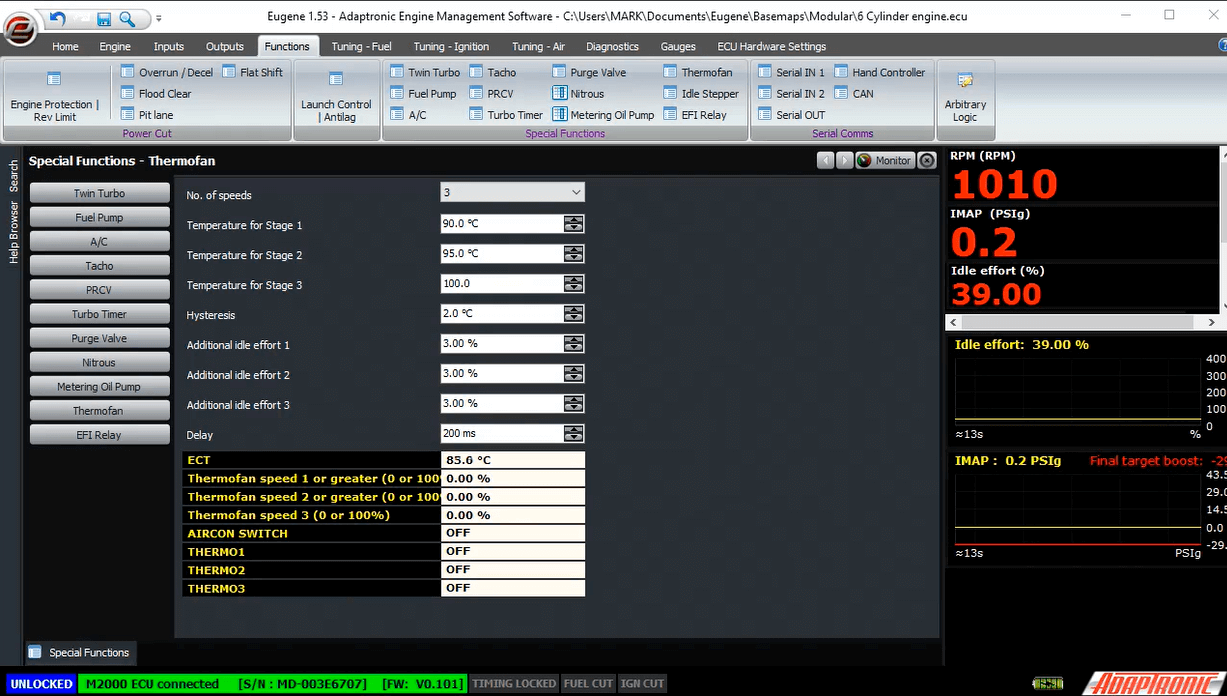This screenshot has height=696, width=1227.
Task: Switch to Tuning - Ignition tab
Action: (451, 46)
